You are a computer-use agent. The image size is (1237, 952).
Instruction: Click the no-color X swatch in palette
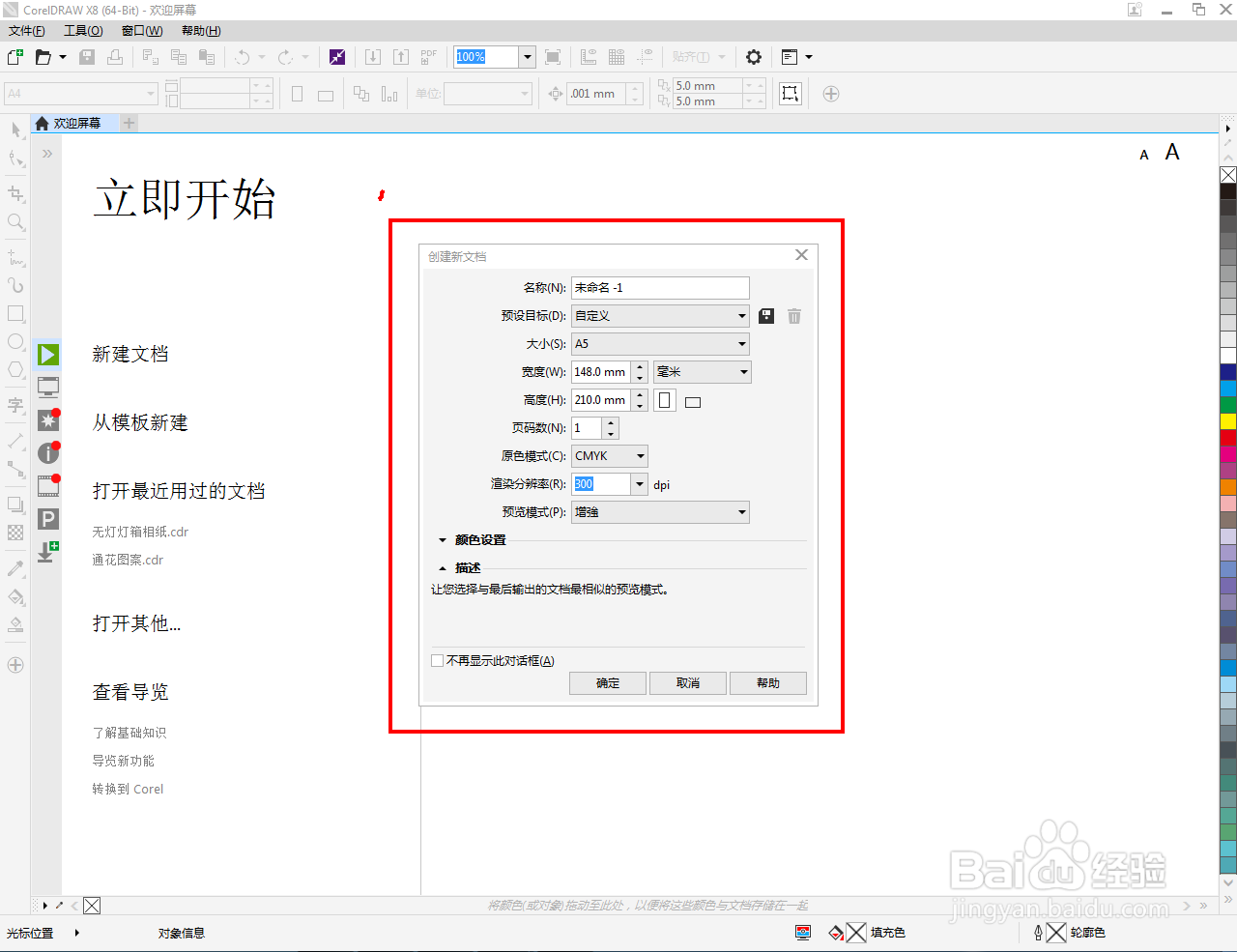[1228, 175]
